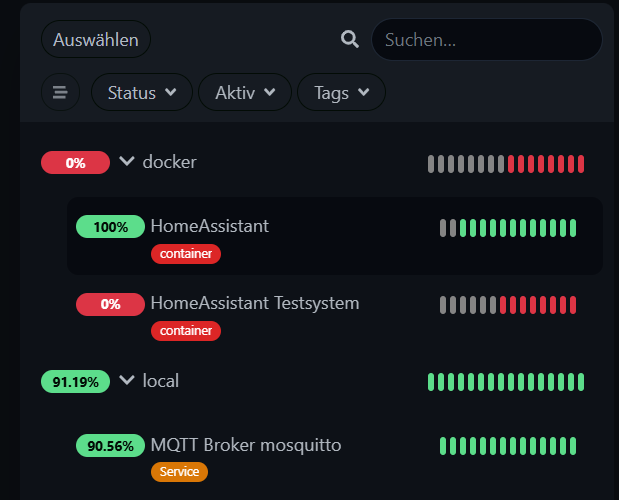Click the Auswählen button
Viewport: 619px width, 500px height.
(x=96, y=40)
